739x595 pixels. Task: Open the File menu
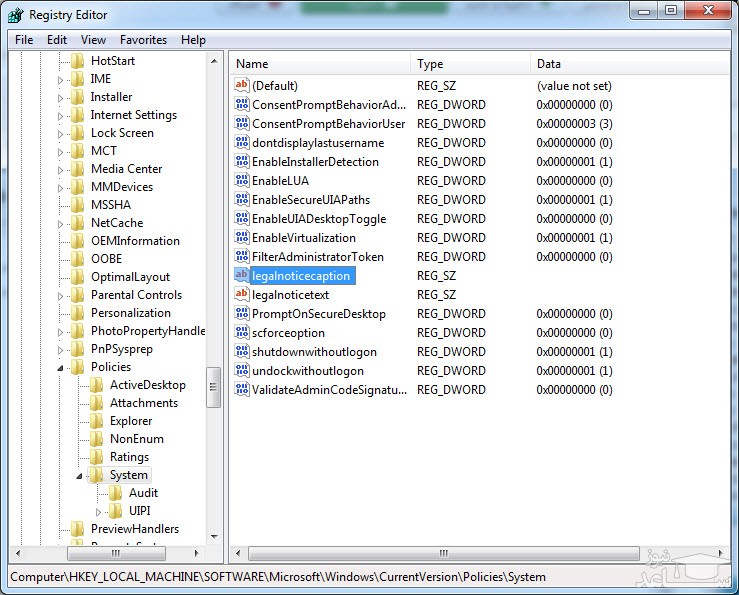pyautogui.click(x=24, y=40)
